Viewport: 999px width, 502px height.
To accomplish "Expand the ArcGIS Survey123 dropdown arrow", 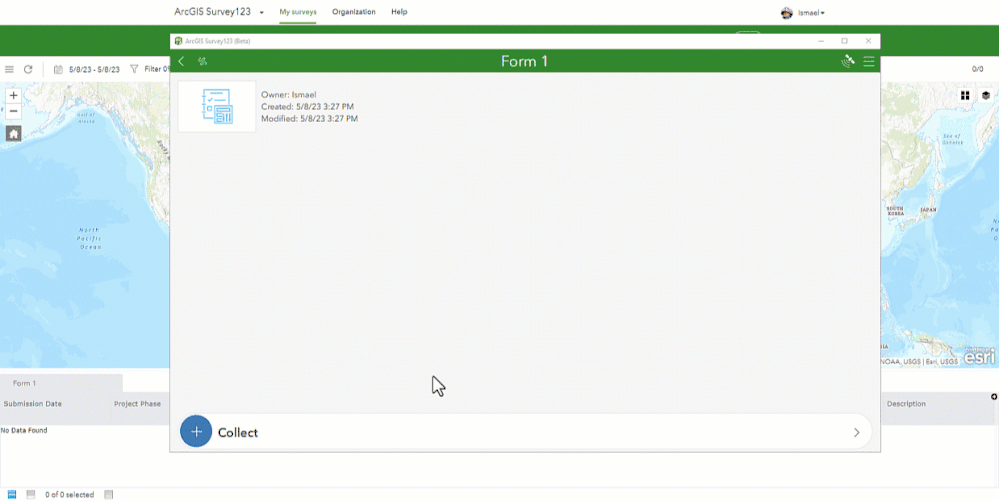I will [x=262, y=13].
